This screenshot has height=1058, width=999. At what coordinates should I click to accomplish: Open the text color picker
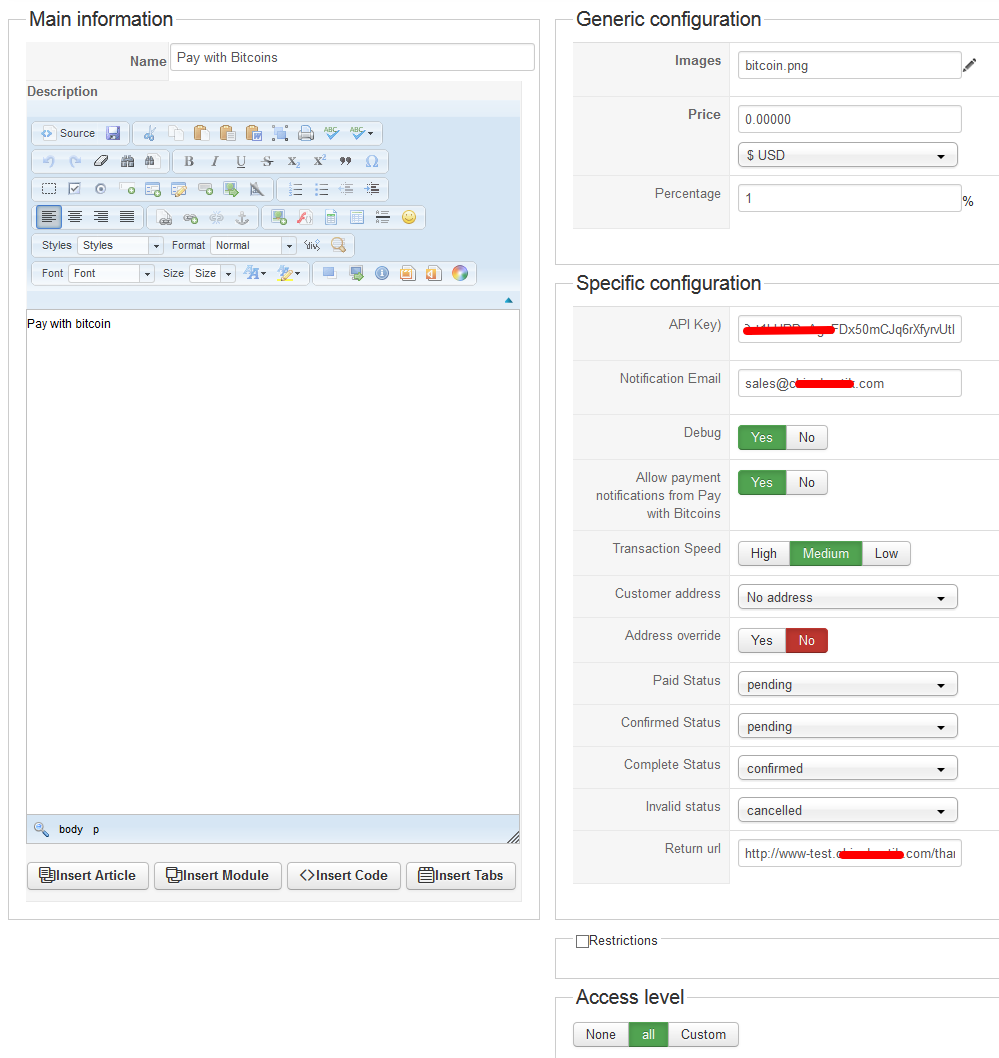255,273
